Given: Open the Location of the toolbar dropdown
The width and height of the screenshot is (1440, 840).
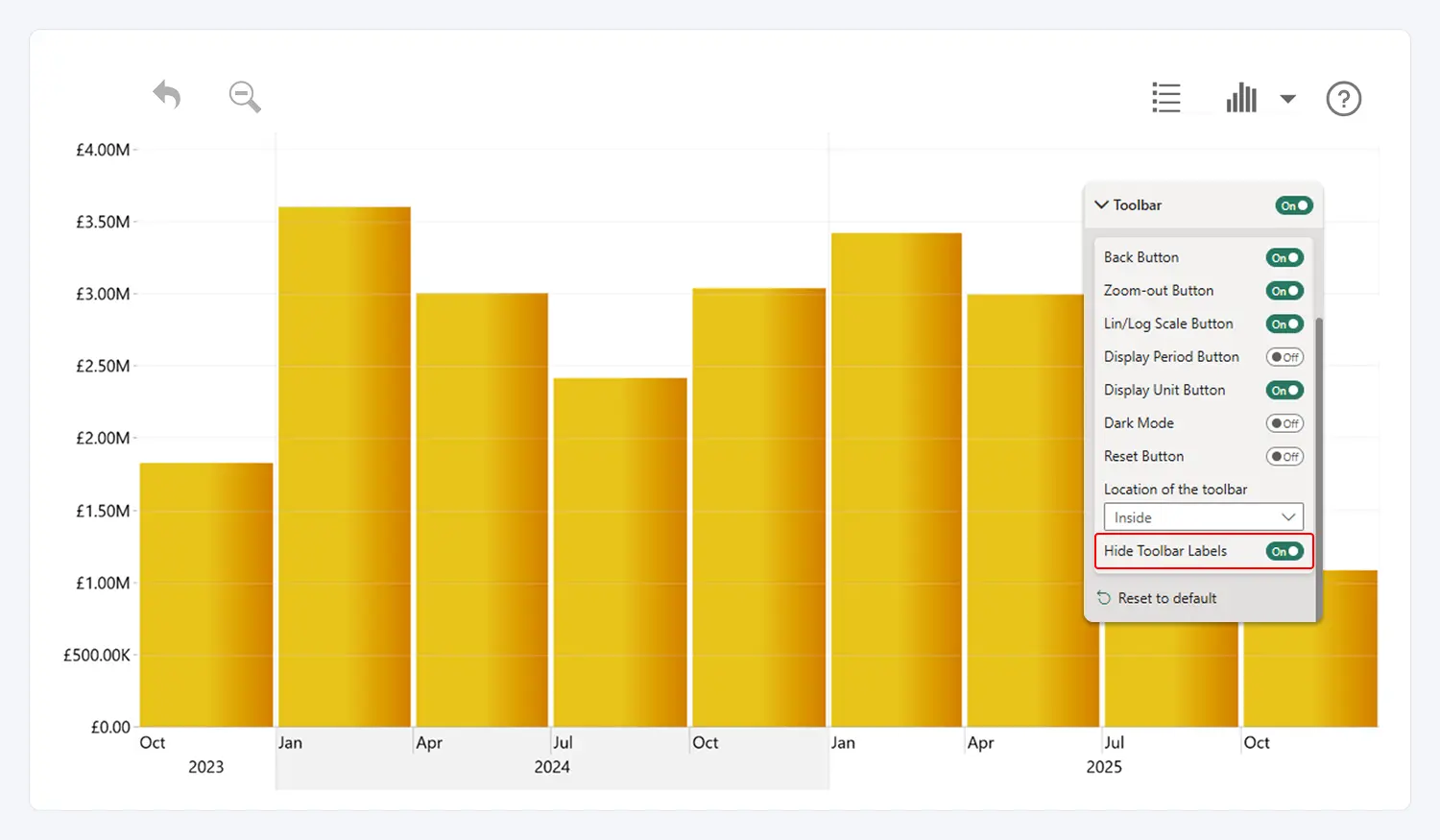Looking at the screenshot, I should click(x=1203, y=517).
